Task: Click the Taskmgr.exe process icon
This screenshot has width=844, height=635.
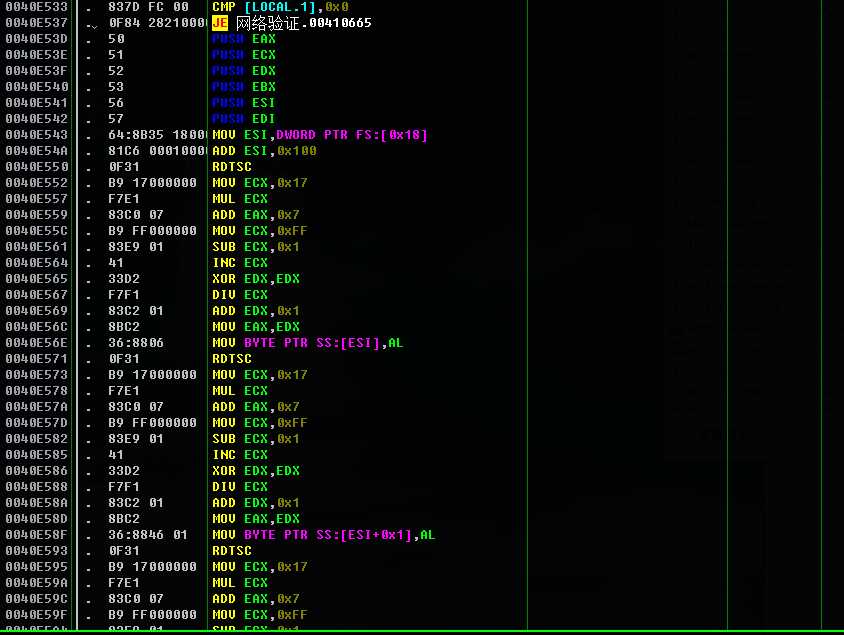Action: click(677, 243)
